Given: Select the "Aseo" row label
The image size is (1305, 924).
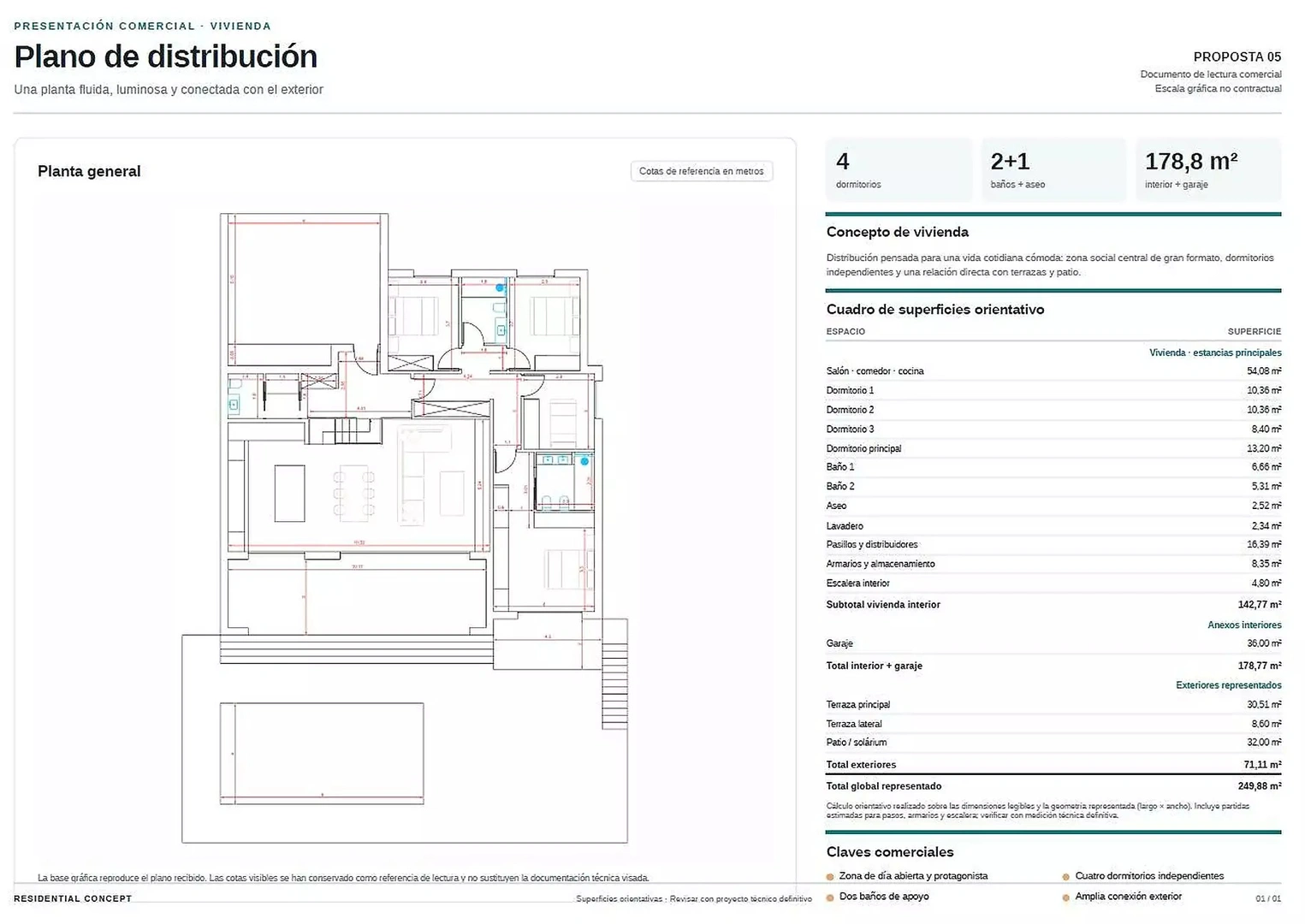Looking at the screenshot, I should click(836, 506).
